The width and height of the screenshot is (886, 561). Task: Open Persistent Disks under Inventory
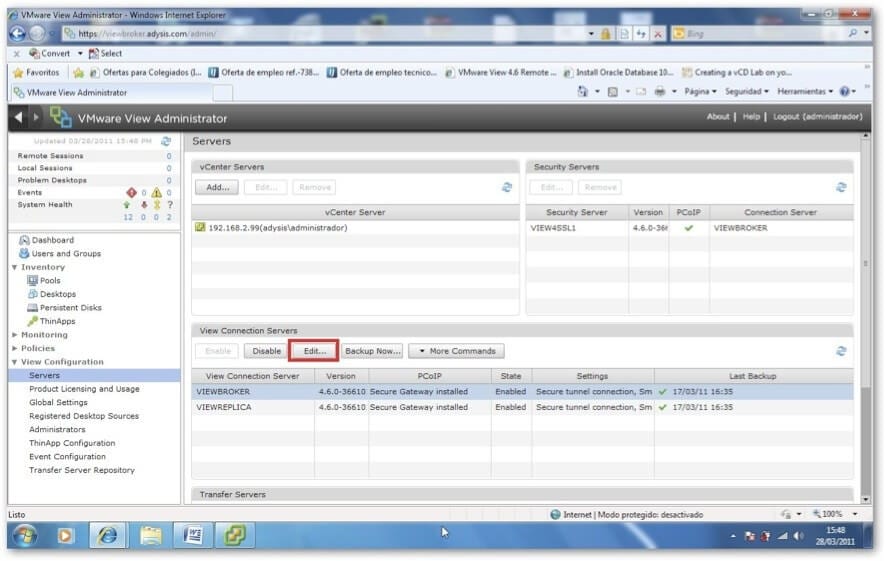(71, 308)
